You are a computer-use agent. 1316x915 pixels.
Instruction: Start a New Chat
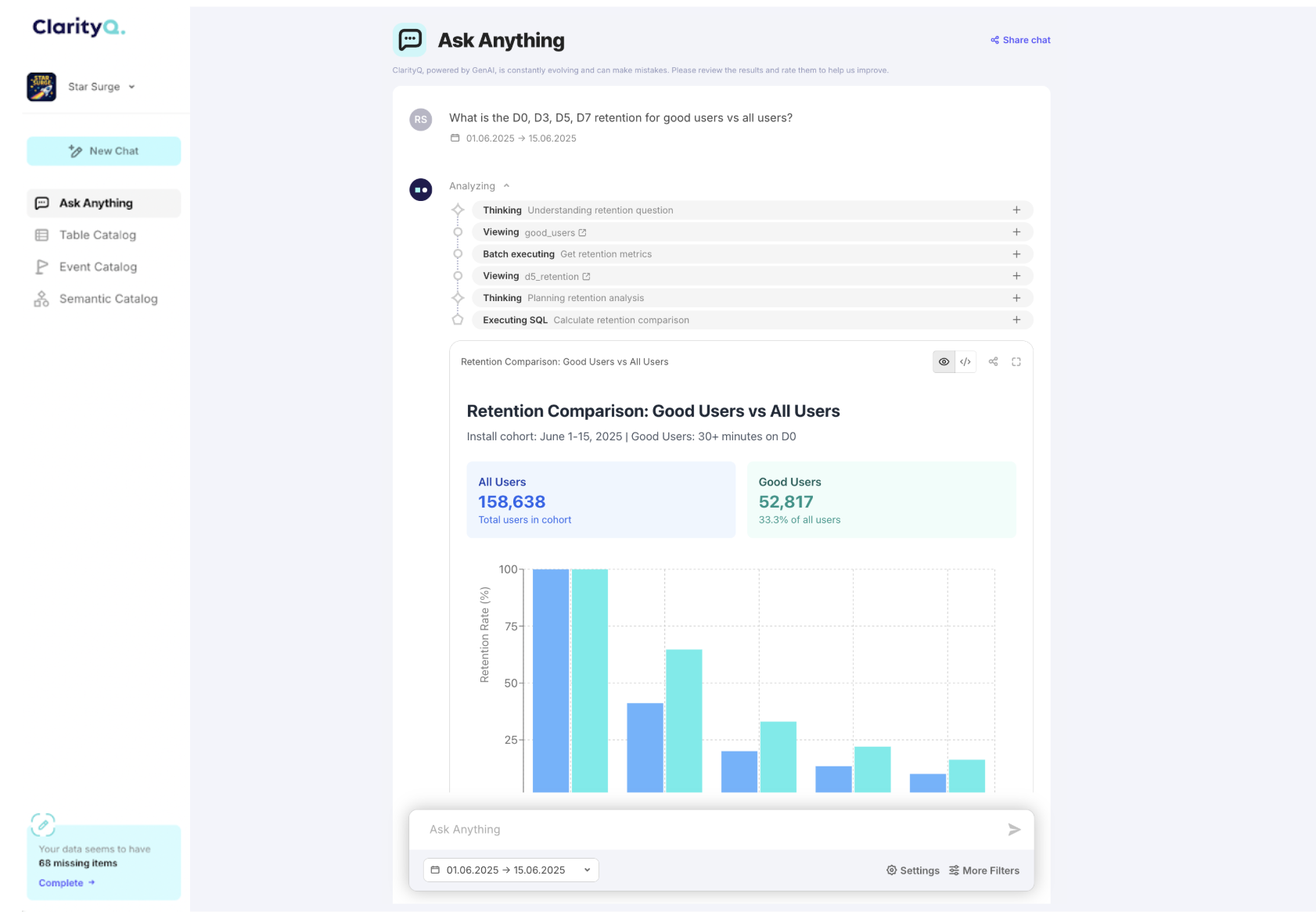click(103, 152)
